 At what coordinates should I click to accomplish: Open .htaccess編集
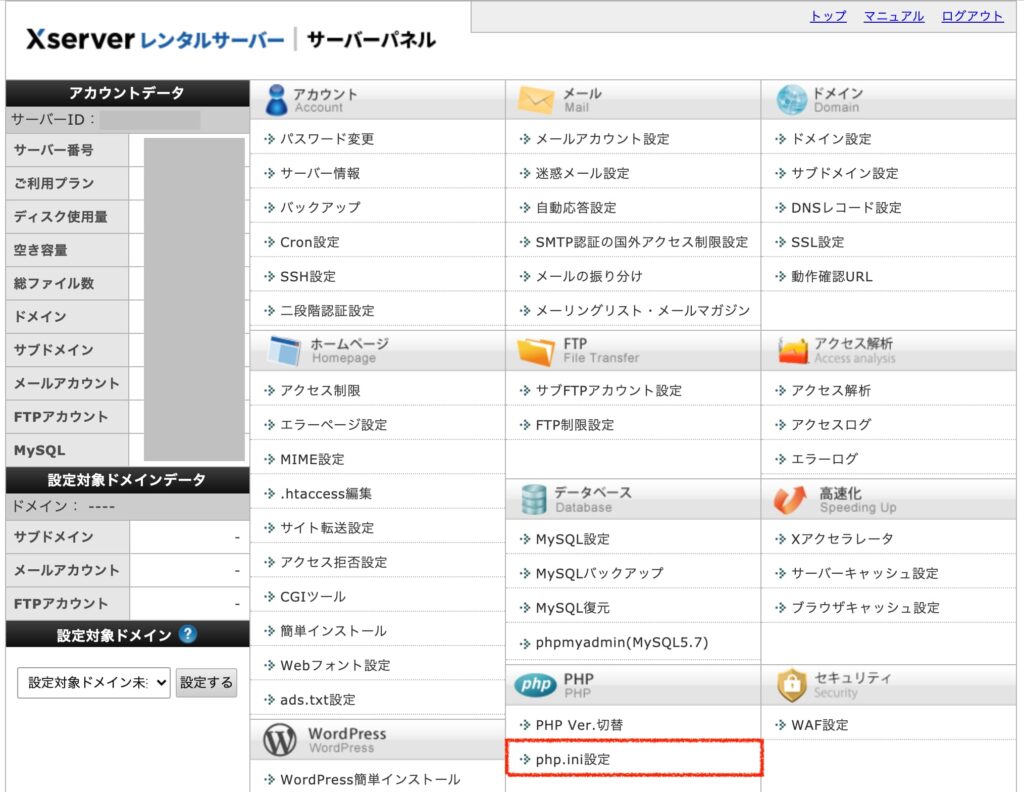[325, 494]
